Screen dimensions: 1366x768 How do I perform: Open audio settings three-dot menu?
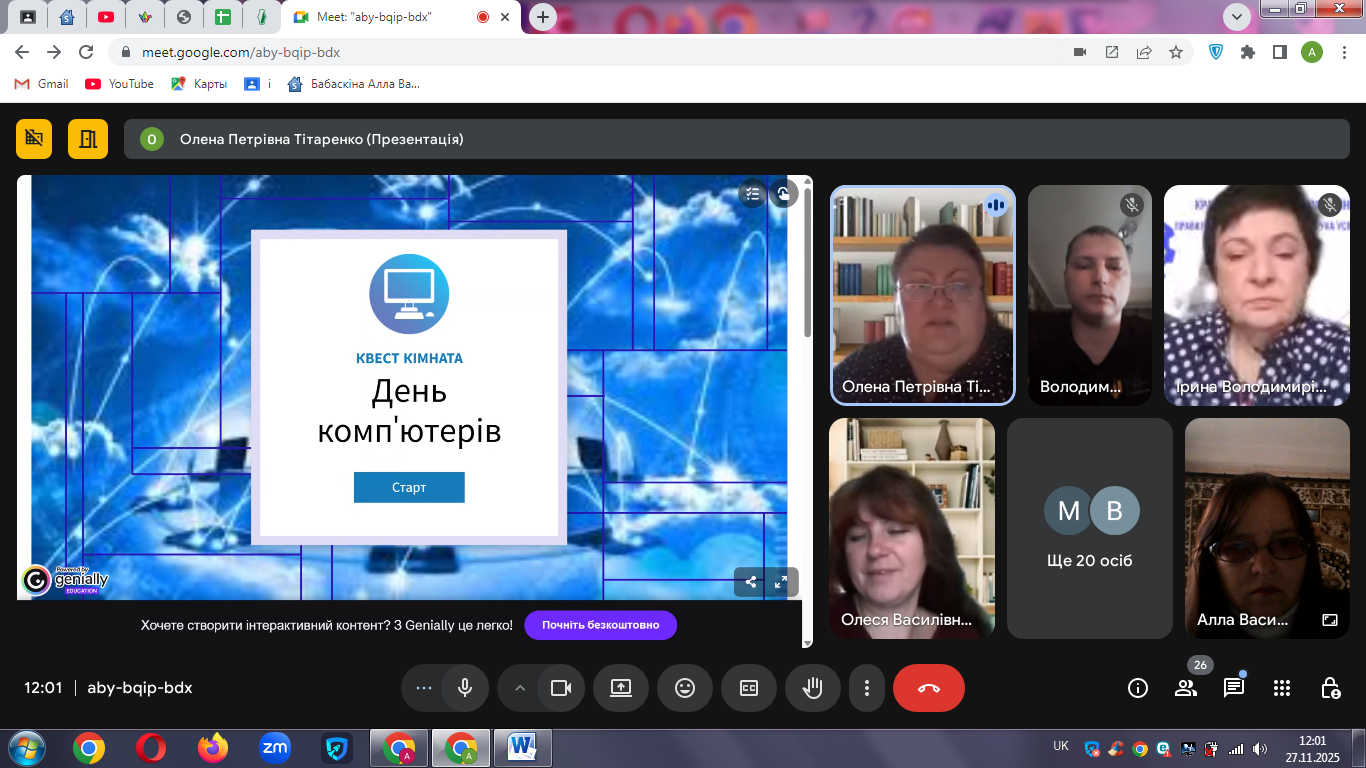pos(423,688)
